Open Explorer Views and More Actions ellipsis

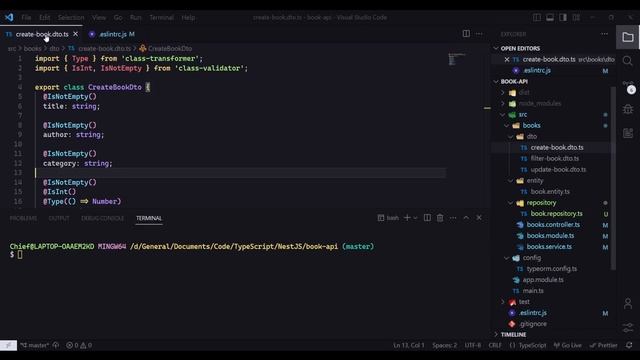[604, 34]
